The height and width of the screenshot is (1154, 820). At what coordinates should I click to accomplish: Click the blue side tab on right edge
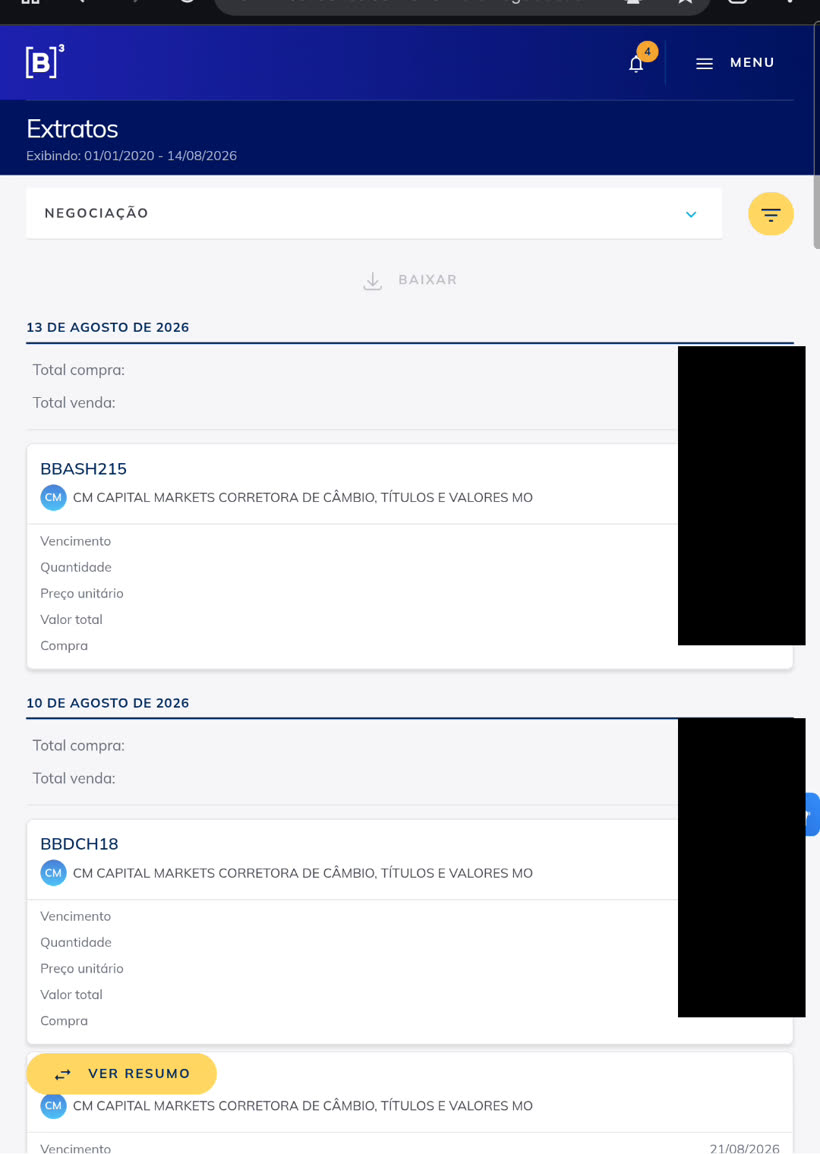(812, 814)
